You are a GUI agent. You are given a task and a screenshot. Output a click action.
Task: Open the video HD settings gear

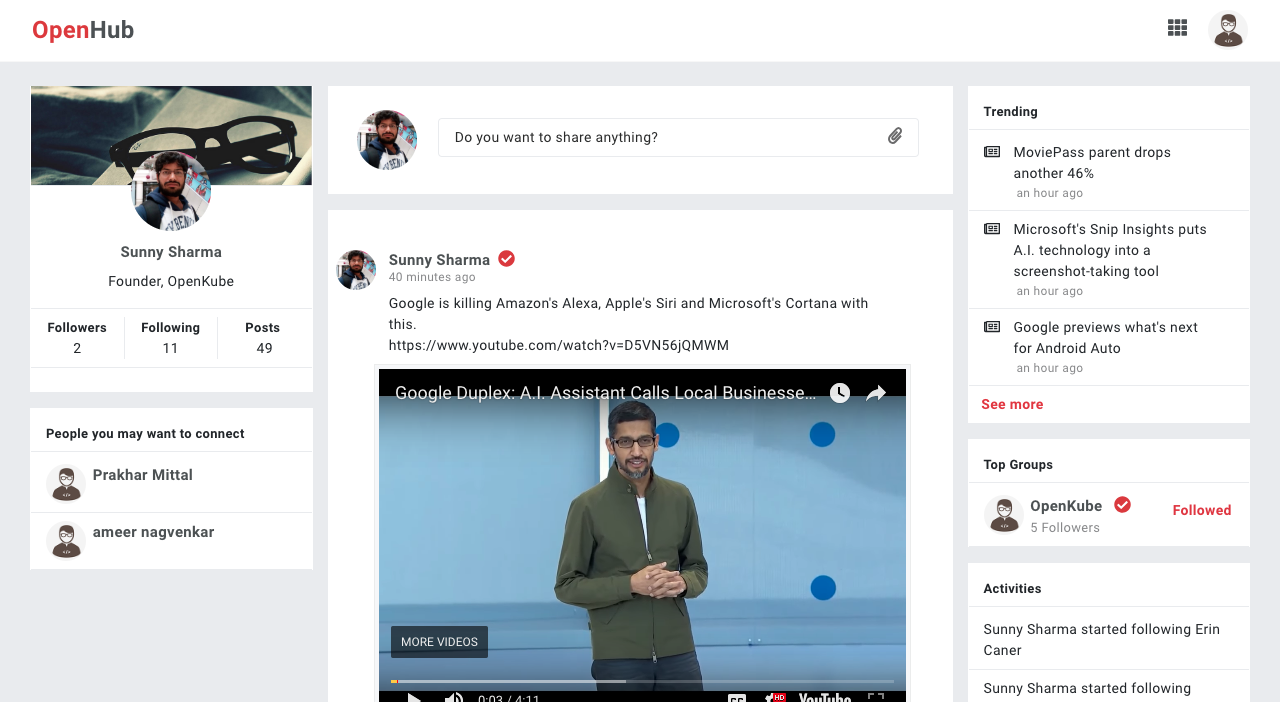(x=774, y=698)
